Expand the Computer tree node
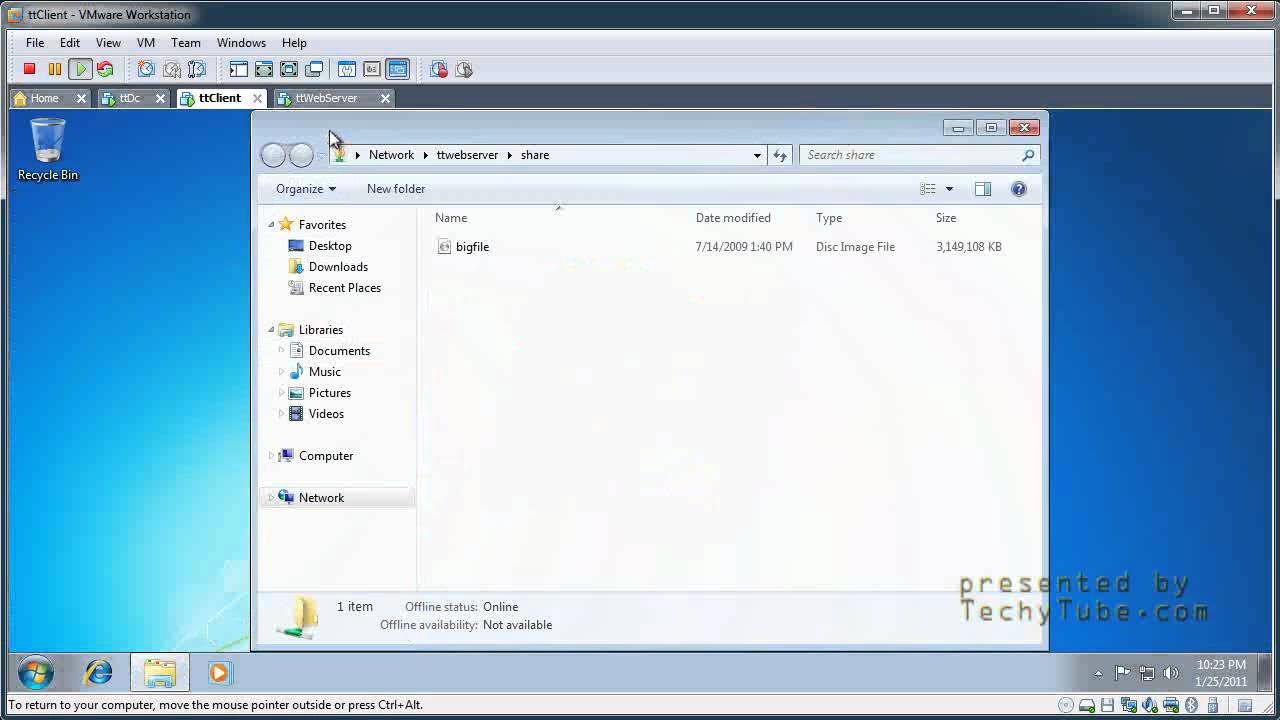1280x720 pixels. (271, 456)
